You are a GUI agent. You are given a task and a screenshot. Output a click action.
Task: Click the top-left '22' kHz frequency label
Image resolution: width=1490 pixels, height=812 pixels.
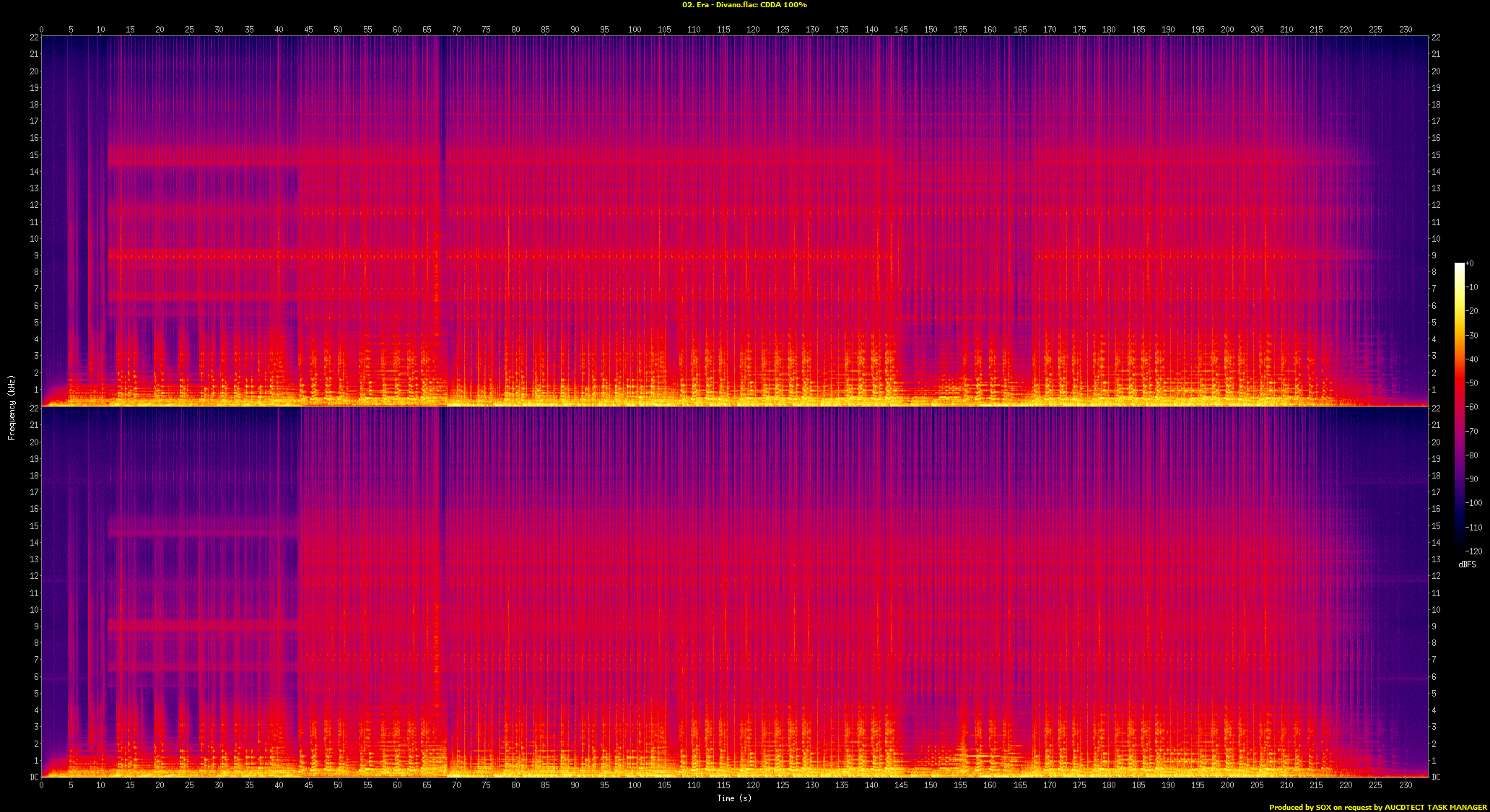tap(34, 38)
